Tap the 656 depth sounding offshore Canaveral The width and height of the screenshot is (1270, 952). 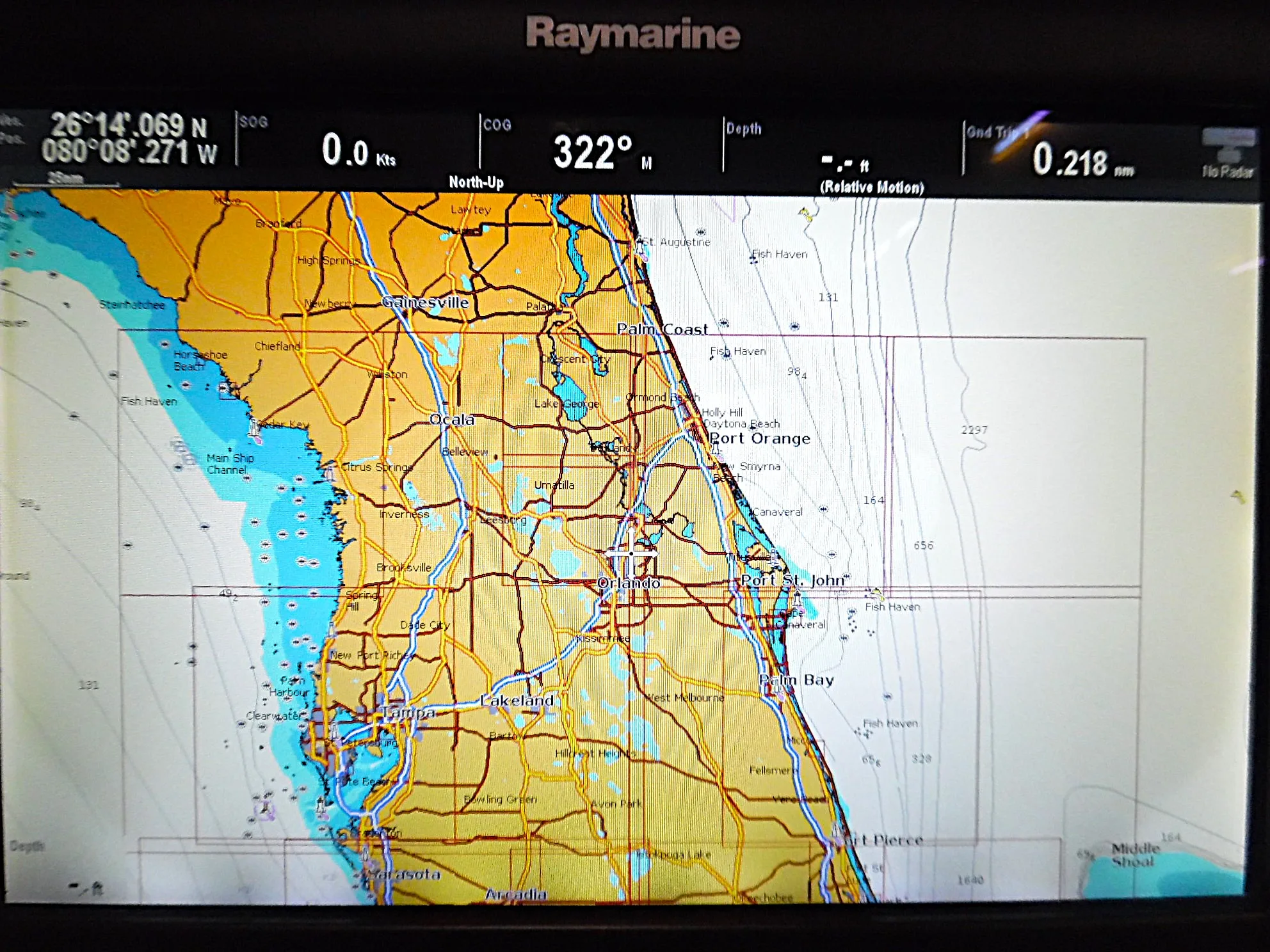click(924, 546)
